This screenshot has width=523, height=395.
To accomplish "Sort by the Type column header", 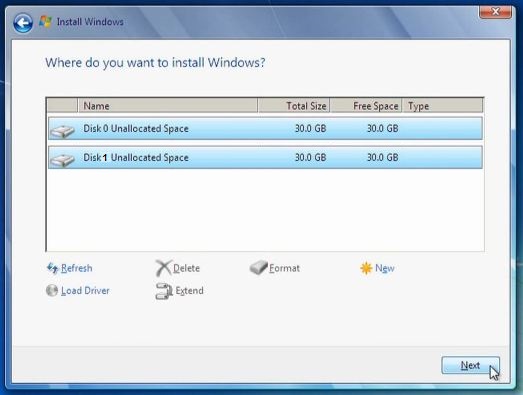I will point(442,106).
